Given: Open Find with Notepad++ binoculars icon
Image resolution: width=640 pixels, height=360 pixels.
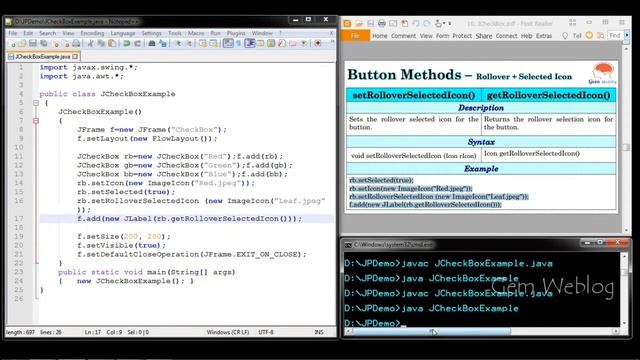Looking at the screenshot, I should click(152, 43).
